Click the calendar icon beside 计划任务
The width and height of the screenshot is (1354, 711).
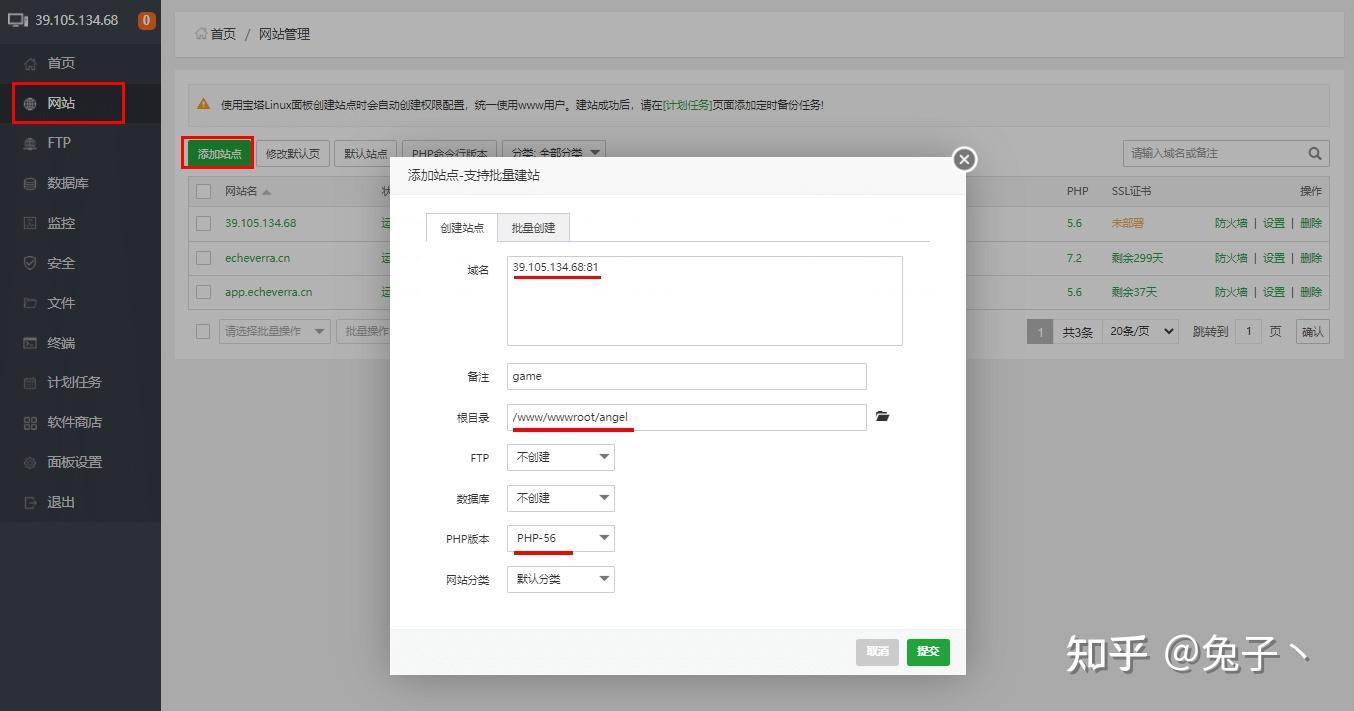coord(30,382)
